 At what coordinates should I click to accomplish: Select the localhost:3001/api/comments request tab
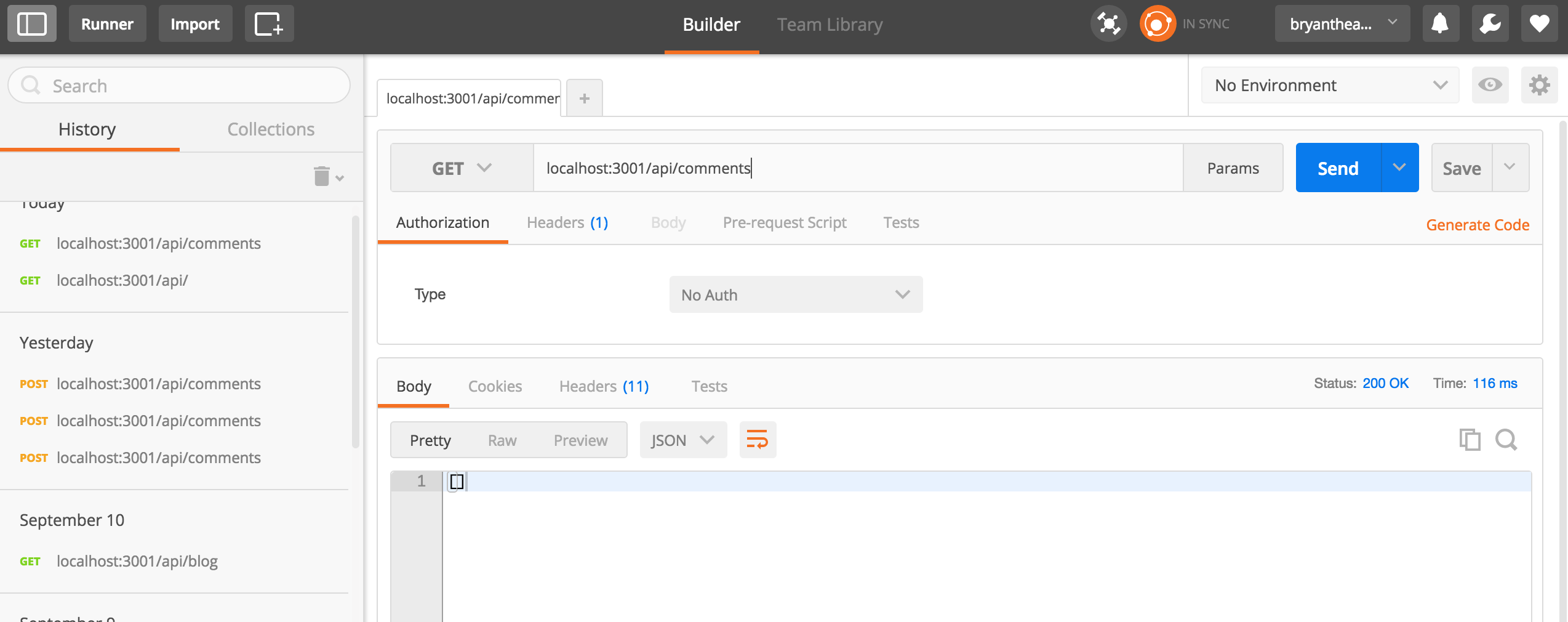470,98
